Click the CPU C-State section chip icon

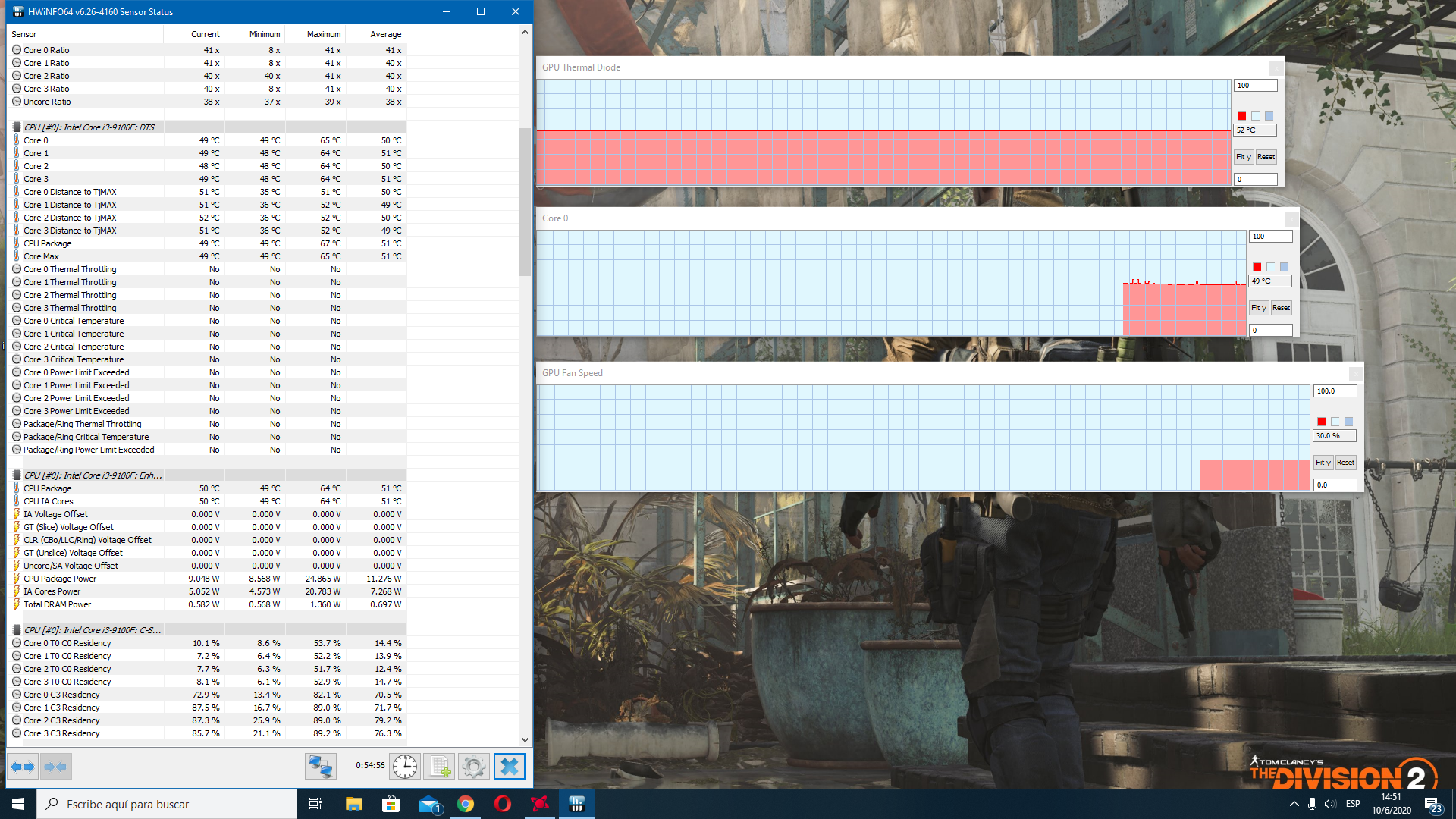click(x=17, y=630)
